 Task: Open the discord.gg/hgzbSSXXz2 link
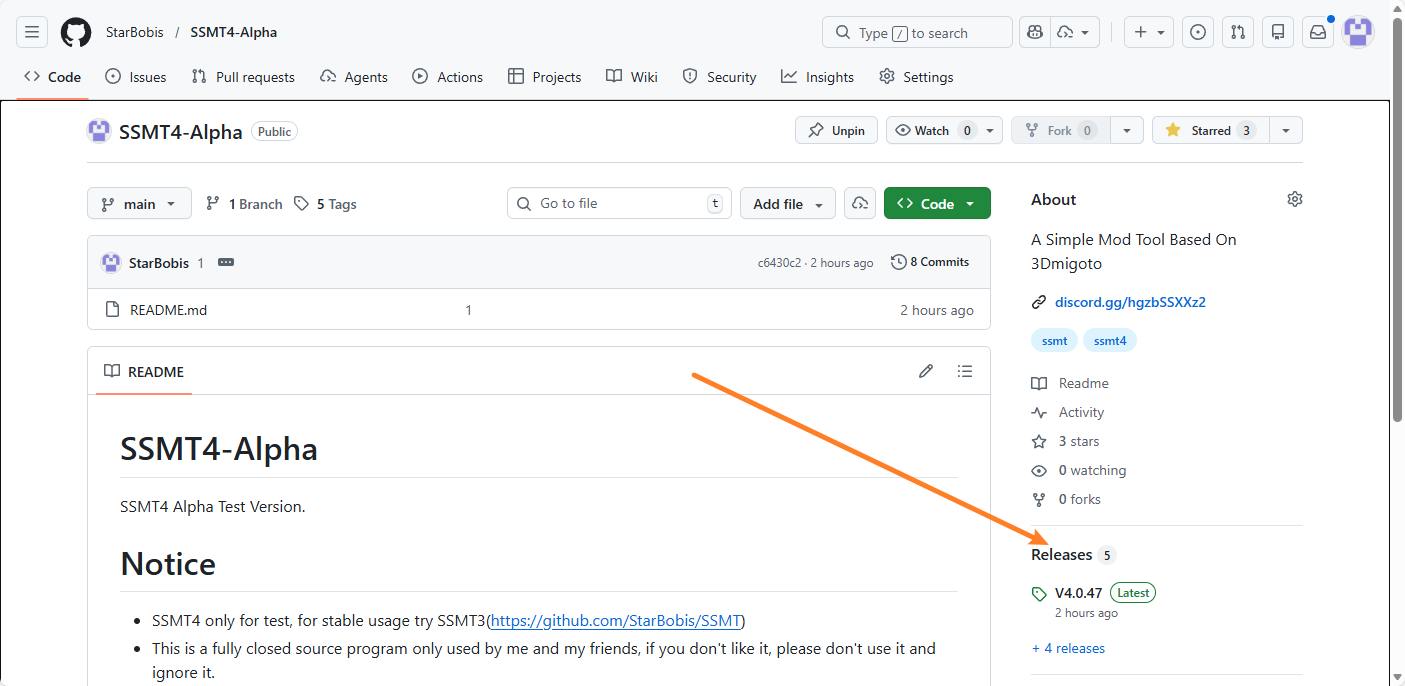[1130, 302]
